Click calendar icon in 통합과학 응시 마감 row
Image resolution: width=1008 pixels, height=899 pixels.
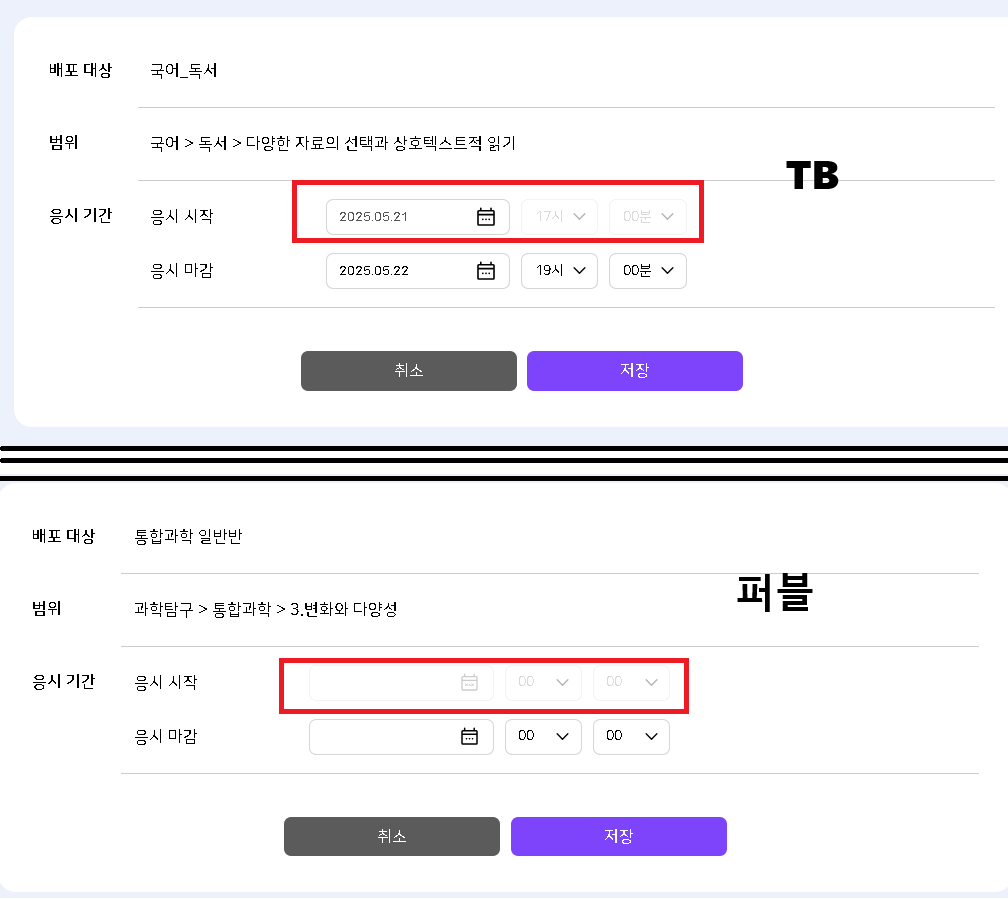469,737
